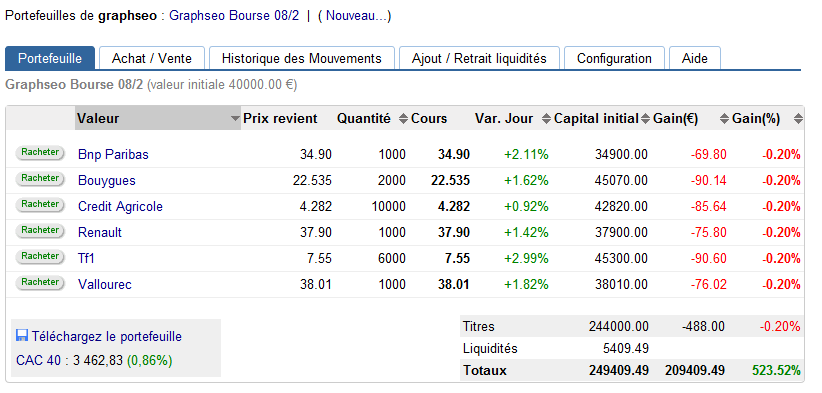This screenshot has height=393, width=822.
Task: Open the Graphseo Bourse 08/2 portfolio link
Action: tap(234, 15)
